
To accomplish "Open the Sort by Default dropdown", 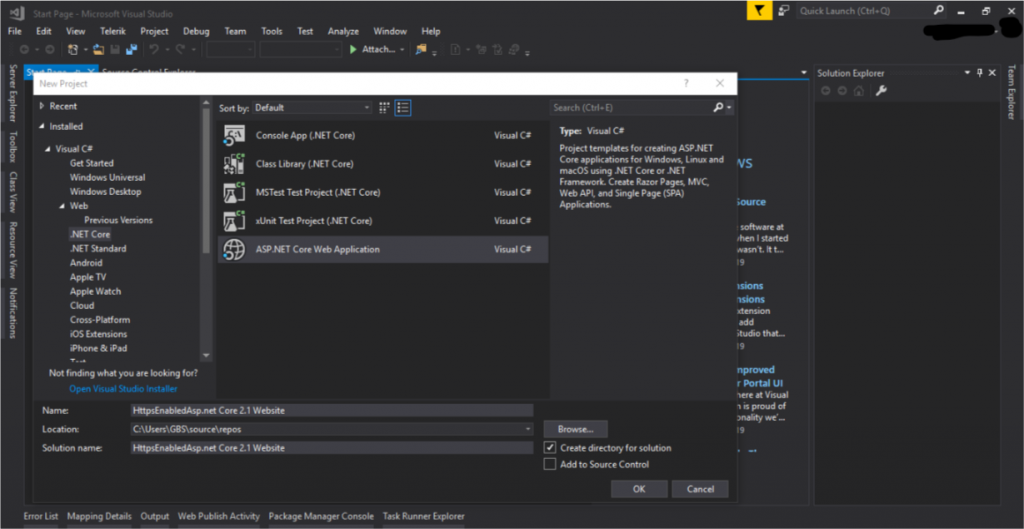I will (x=312, y=108).
